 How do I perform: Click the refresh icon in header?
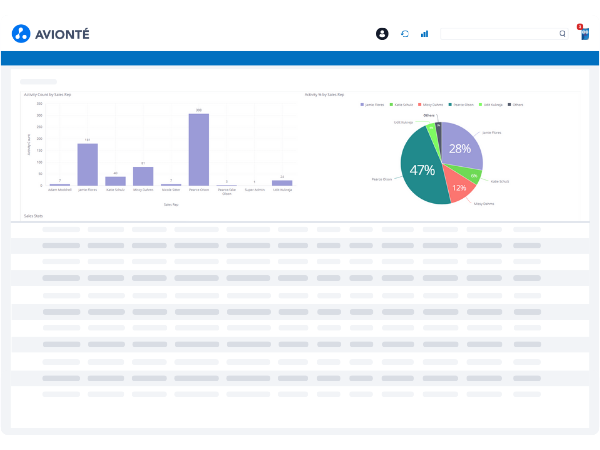[x=404, y=33]
